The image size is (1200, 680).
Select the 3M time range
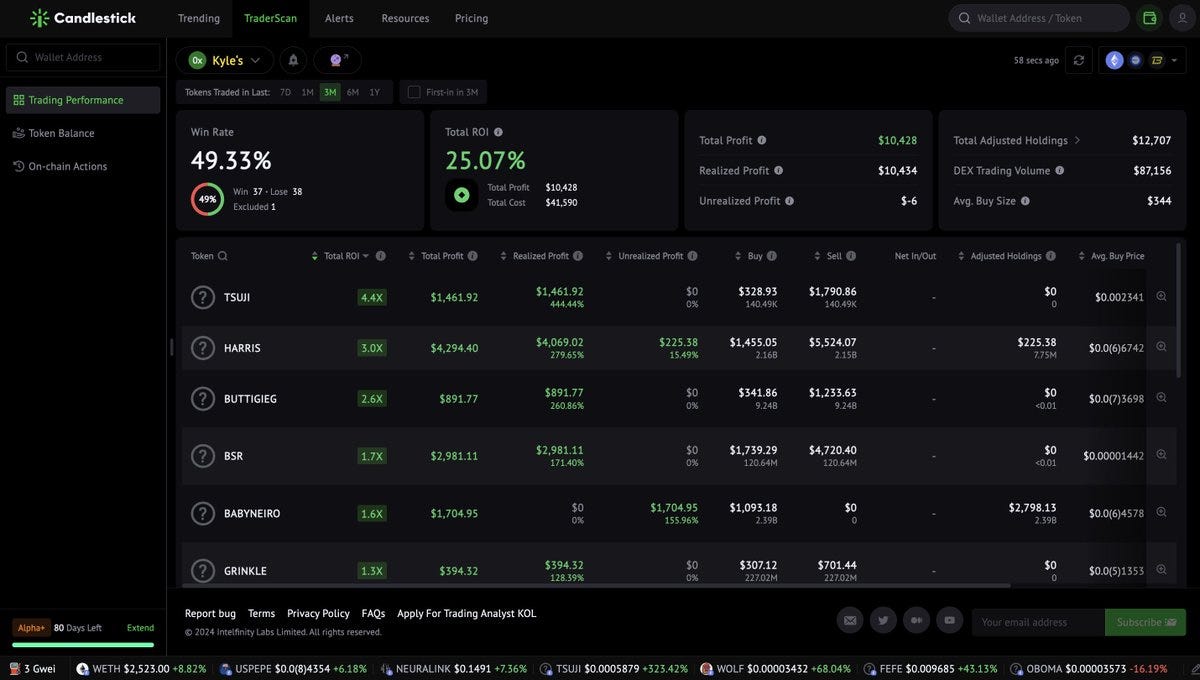(x=330, y=92)
